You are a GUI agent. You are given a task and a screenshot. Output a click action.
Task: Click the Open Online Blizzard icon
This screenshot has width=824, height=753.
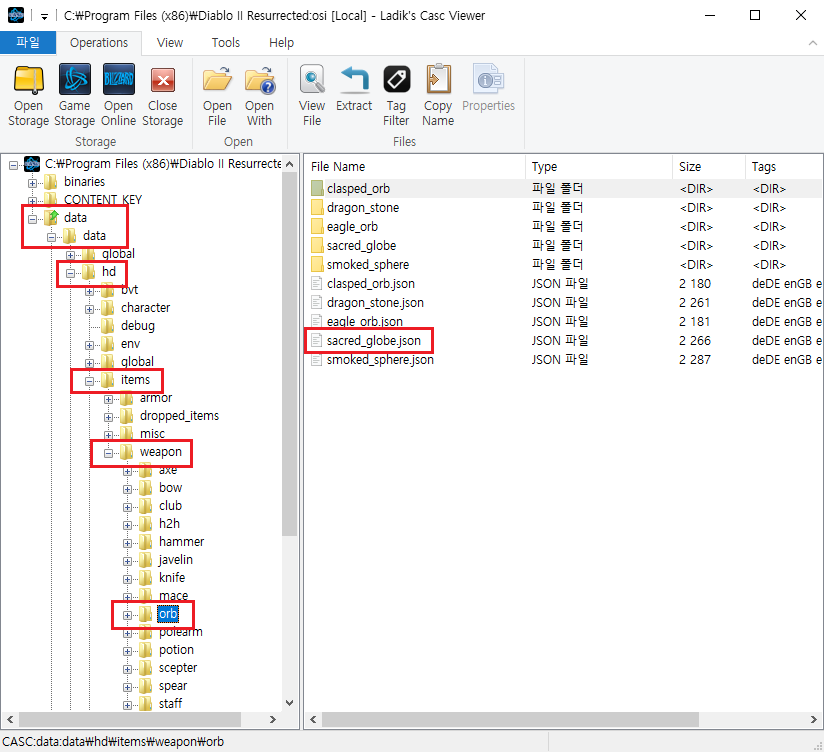pyautogui.click(x=119, y=80)
